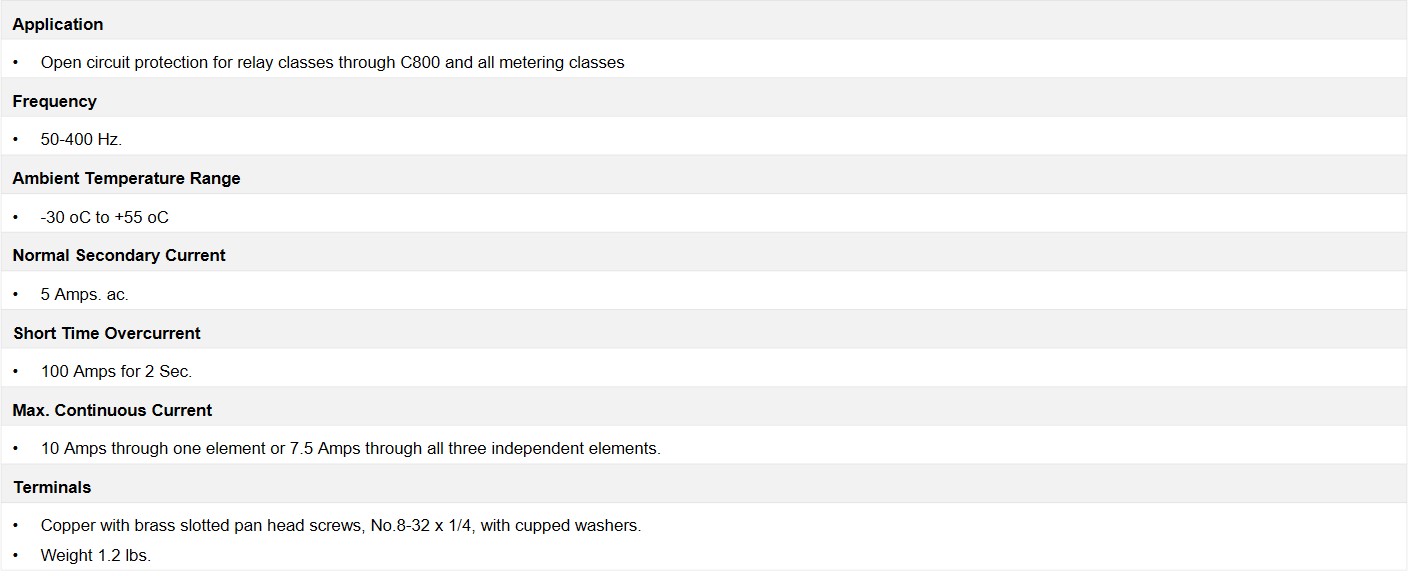The width and height of the screenshot is (1408, 576).
Task: Select the 5 Amps. ac. value
Action: (85, 294)
